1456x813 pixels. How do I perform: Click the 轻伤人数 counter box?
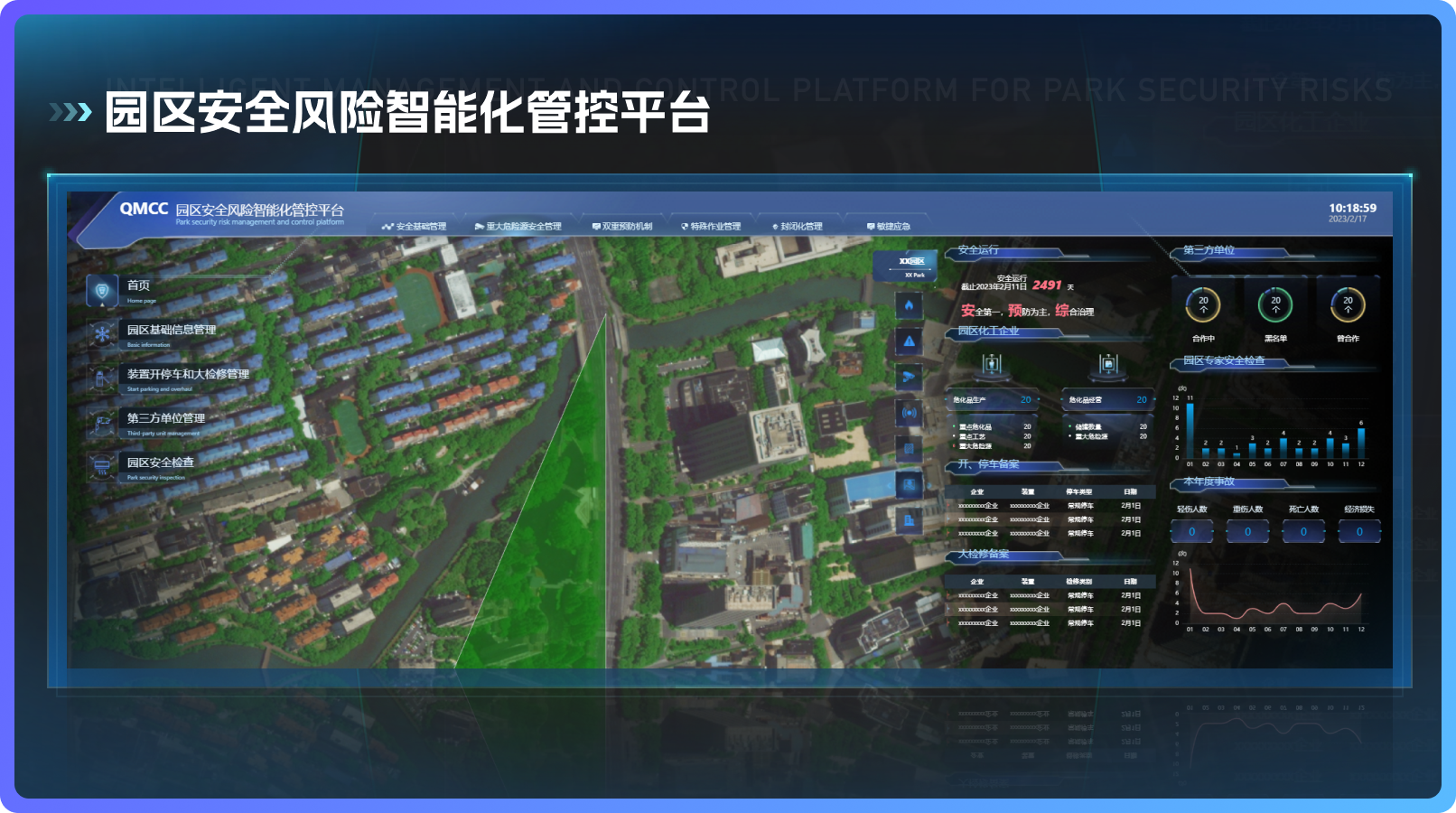[x=1191, y=532]
